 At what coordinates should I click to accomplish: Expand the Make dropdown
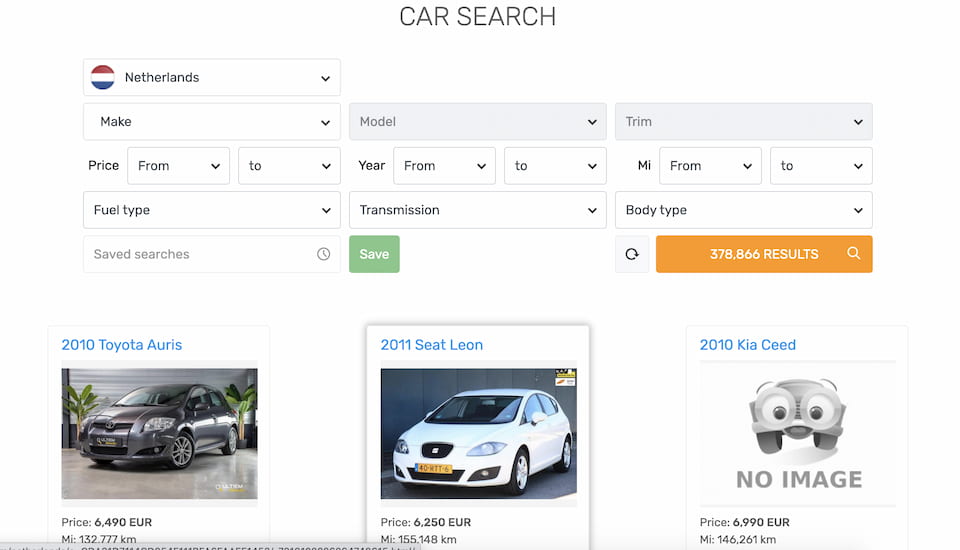coord(212,122)
